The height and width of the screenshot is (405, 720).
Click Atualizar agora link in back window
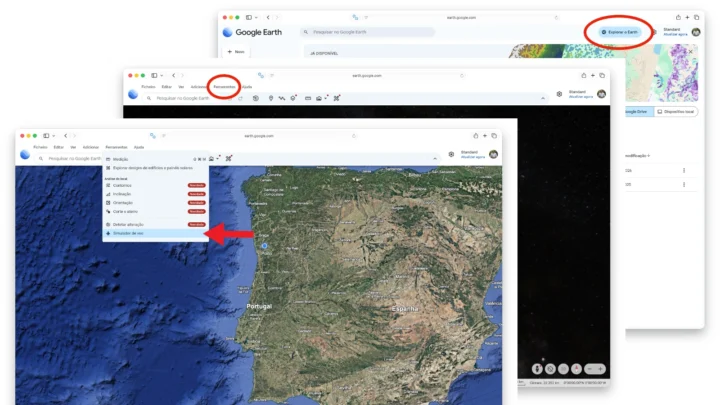coord(675,34)
